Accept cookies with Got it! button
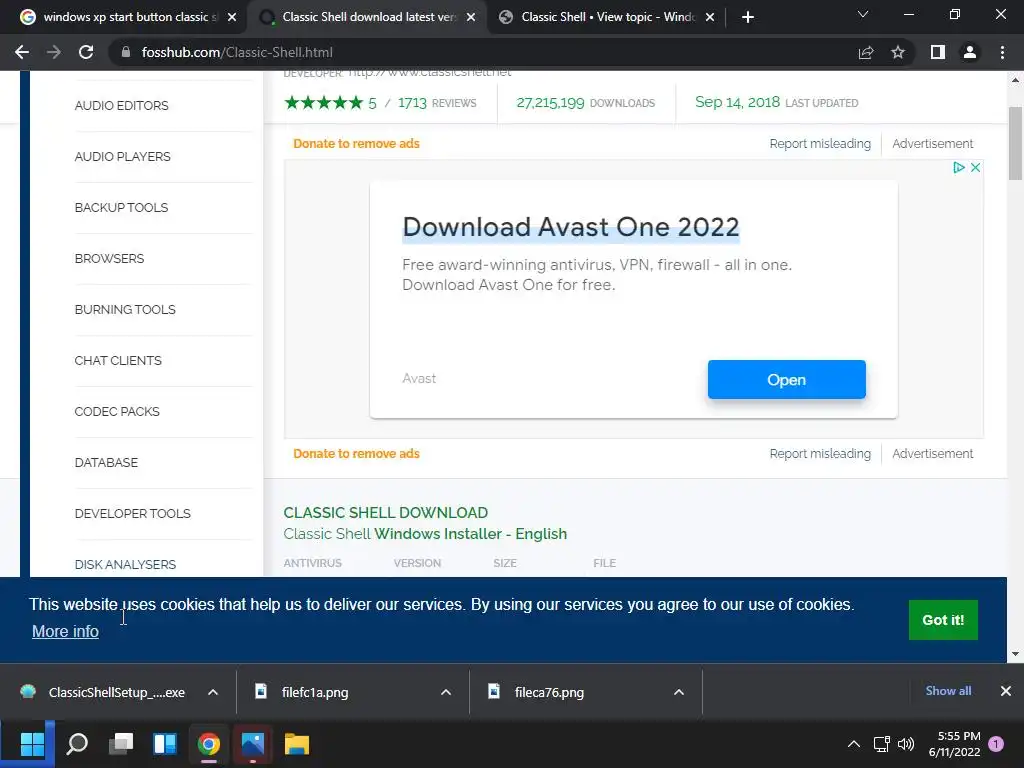1024x768 pixels. pyautogui.click(x=943, y=620)
